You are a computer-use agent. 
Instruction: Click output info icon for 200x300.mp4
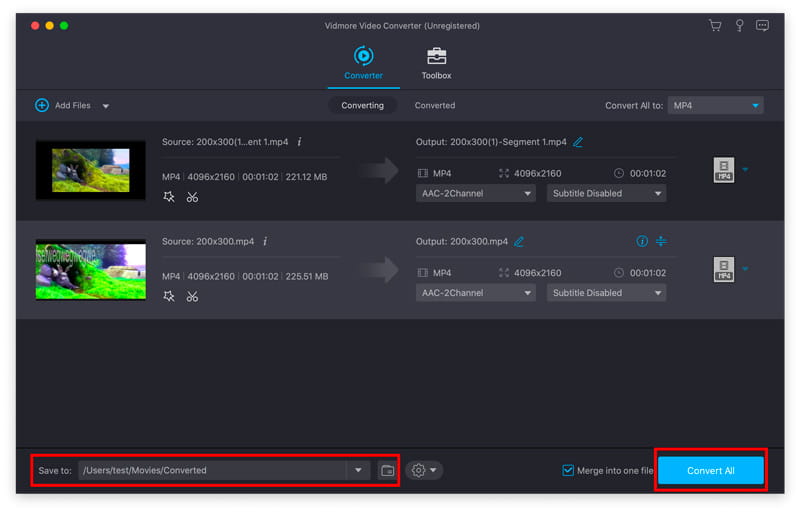pos(642,241)
